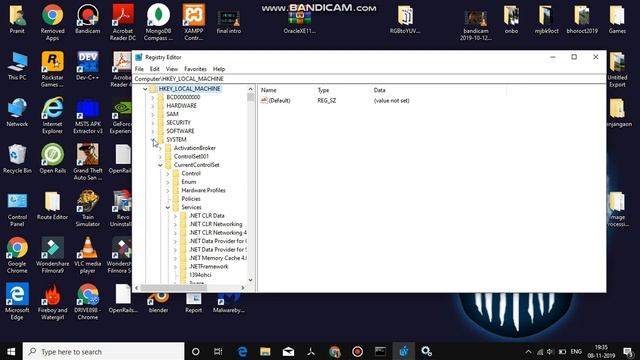The image size is (640, 360).
Task: Select the Policies key under CurrentControlSet
Action: click(191, 199)
